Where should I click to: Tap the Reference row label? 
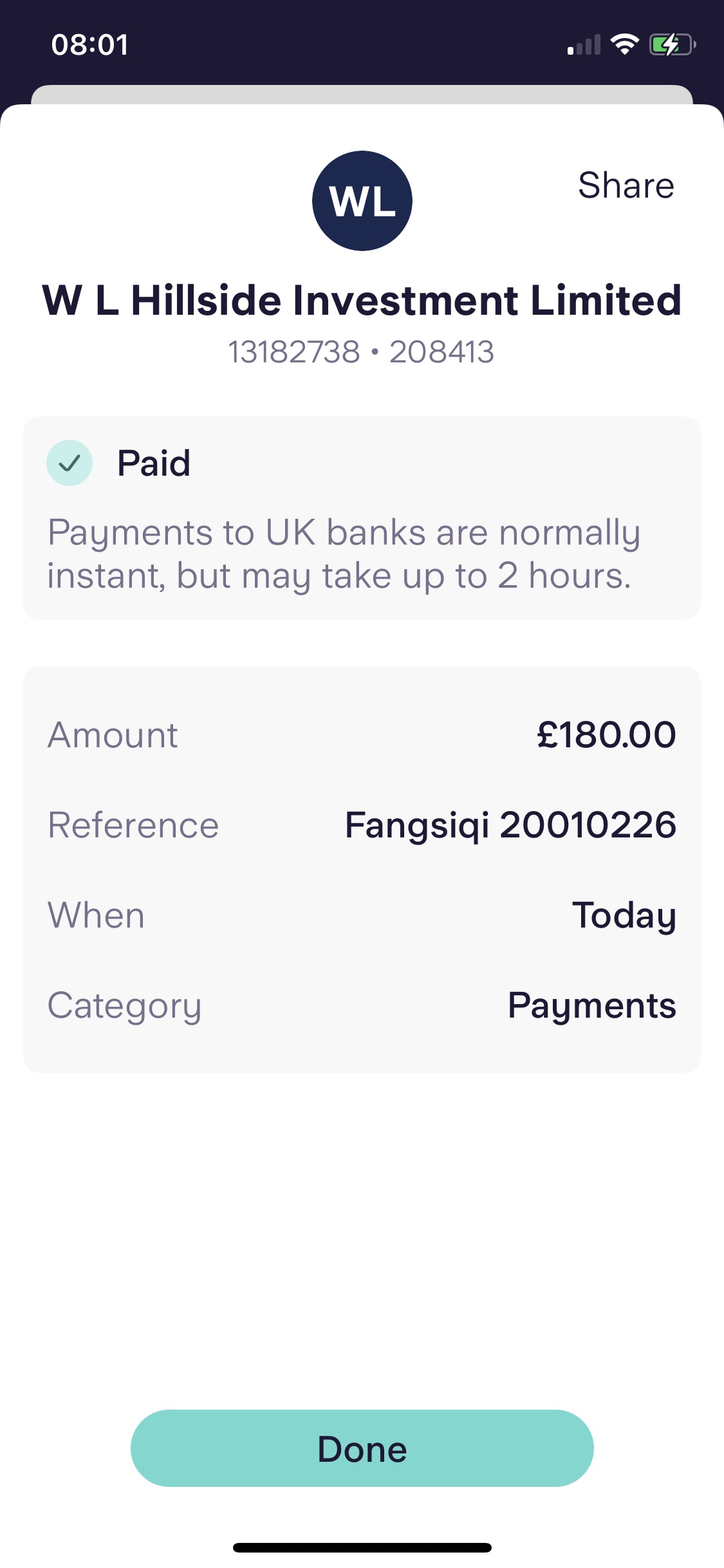tap(133, 825)
